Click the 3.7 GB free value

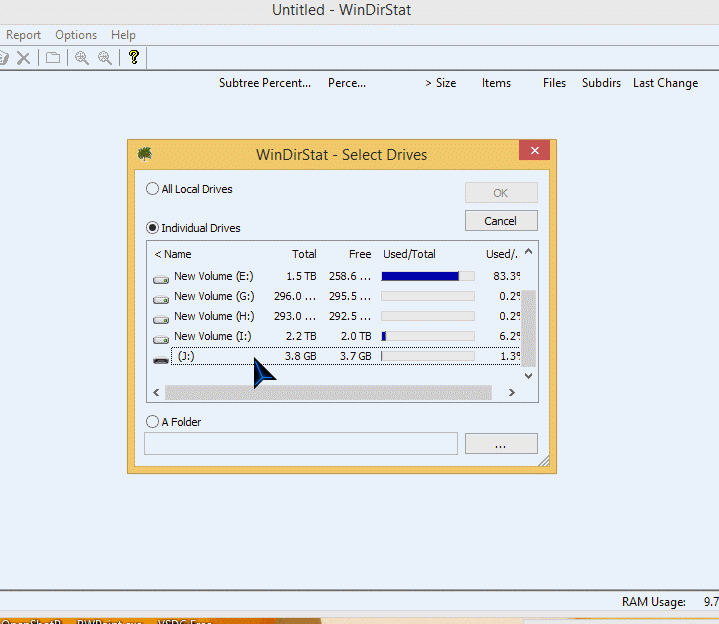click(x=356, y=356)
